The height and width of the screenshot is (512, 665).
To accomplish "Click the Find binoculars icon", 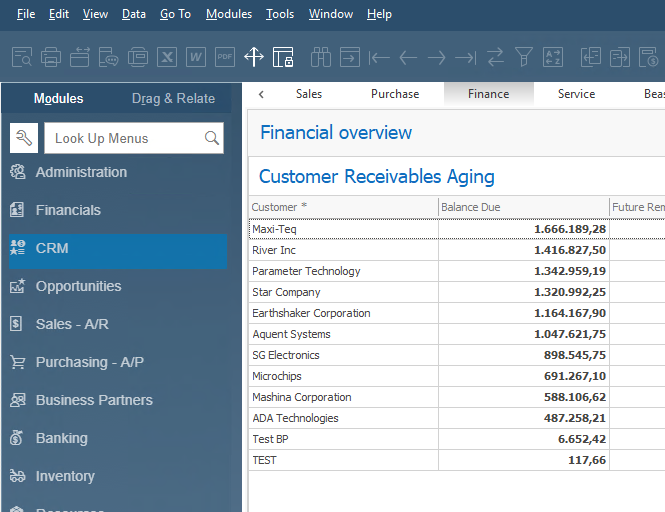I will (x=321, y=57).
